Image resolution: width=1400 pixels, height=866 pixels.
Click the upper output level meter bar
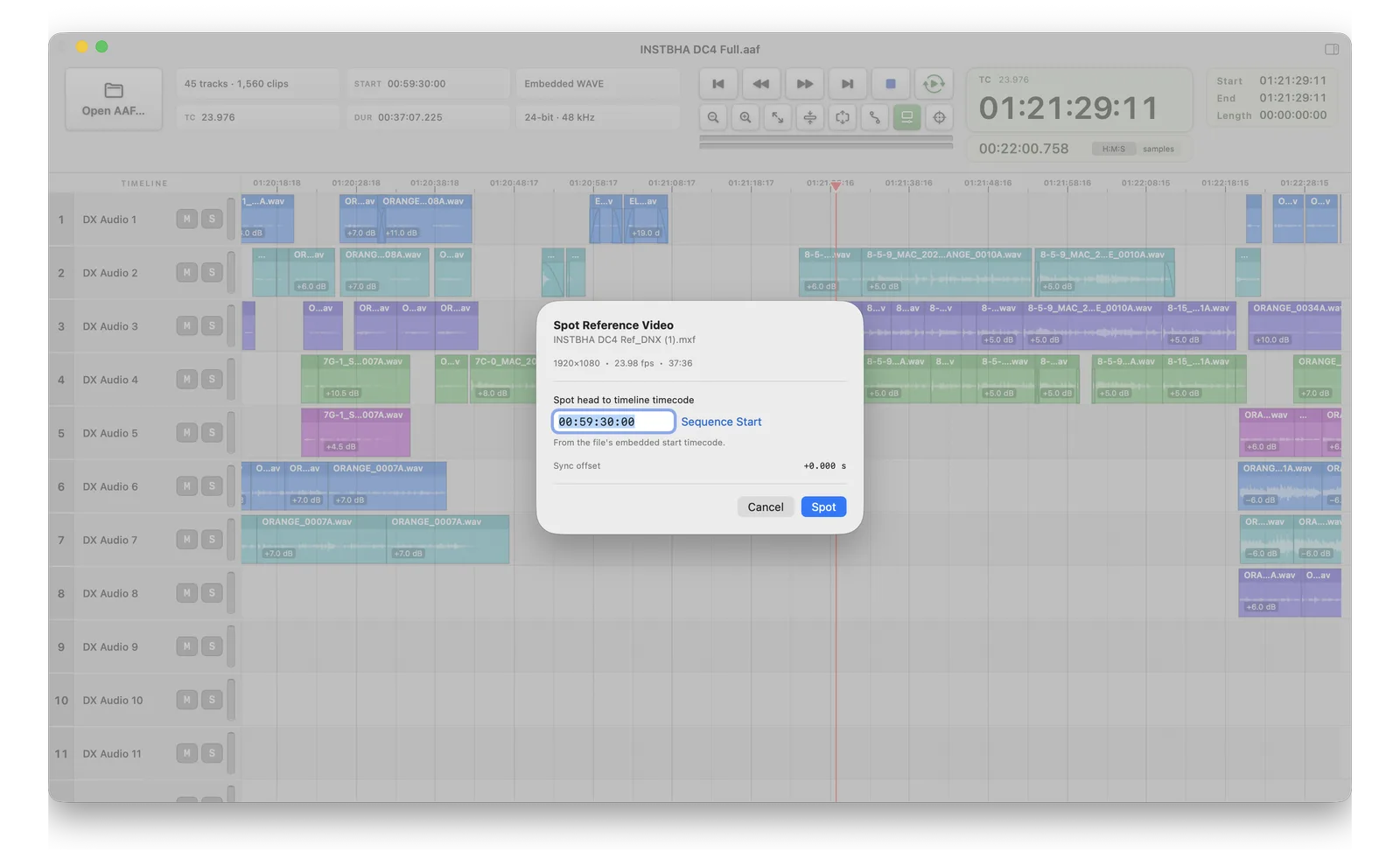(826, 138)
